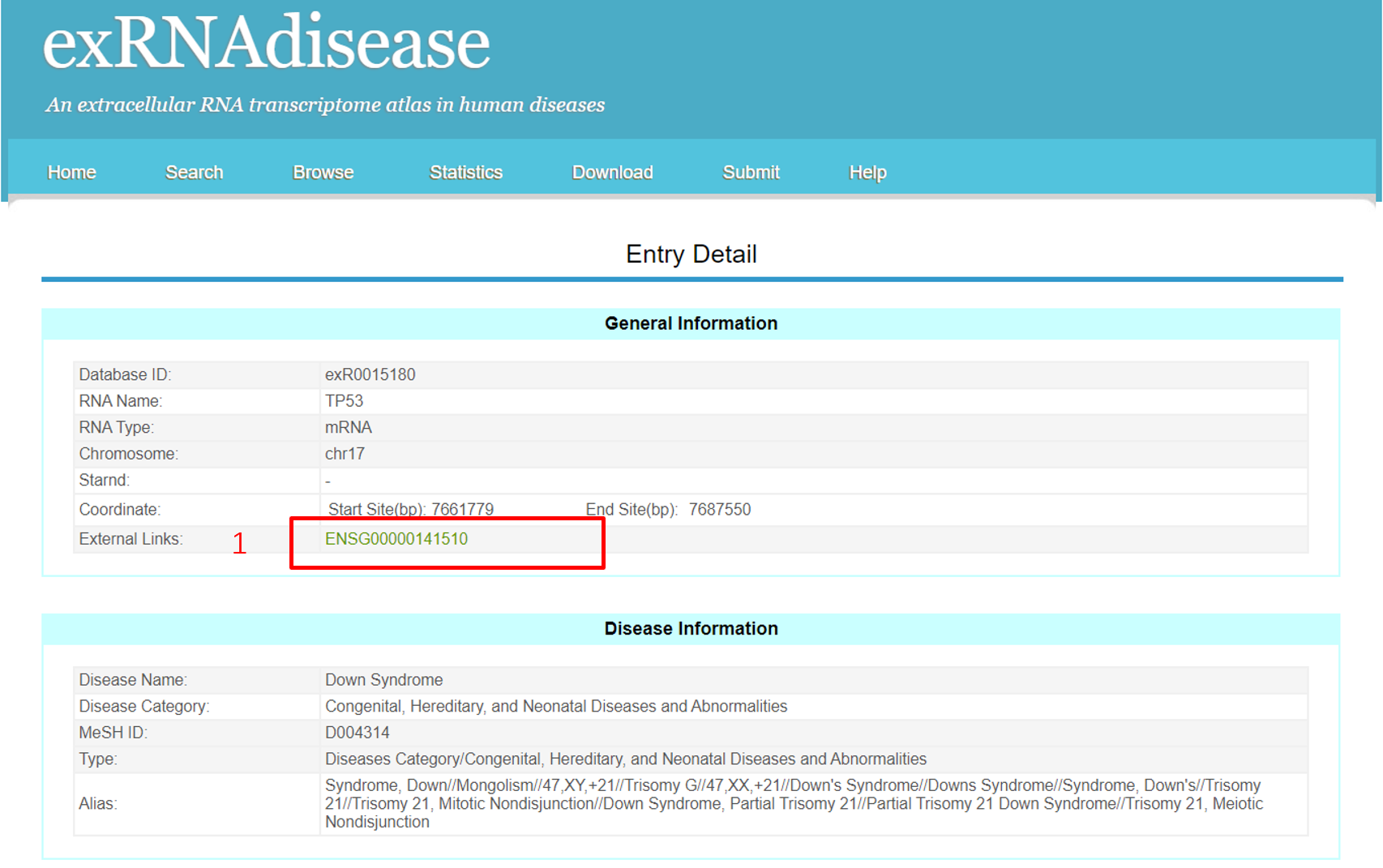
Task: Click the start site value 7661779
Action: [x=462, y=510]
